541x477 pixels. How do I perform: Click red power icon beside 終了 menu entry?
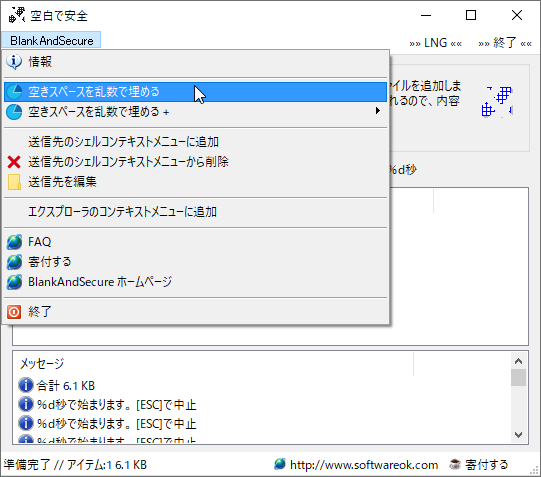[14, 312]
